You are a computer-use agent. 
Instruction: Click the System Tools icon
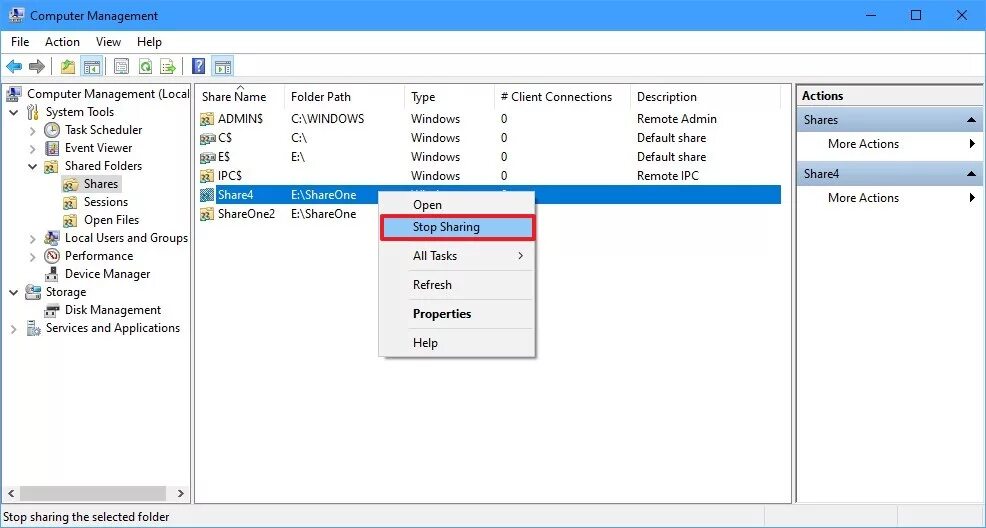pos(33,113)
